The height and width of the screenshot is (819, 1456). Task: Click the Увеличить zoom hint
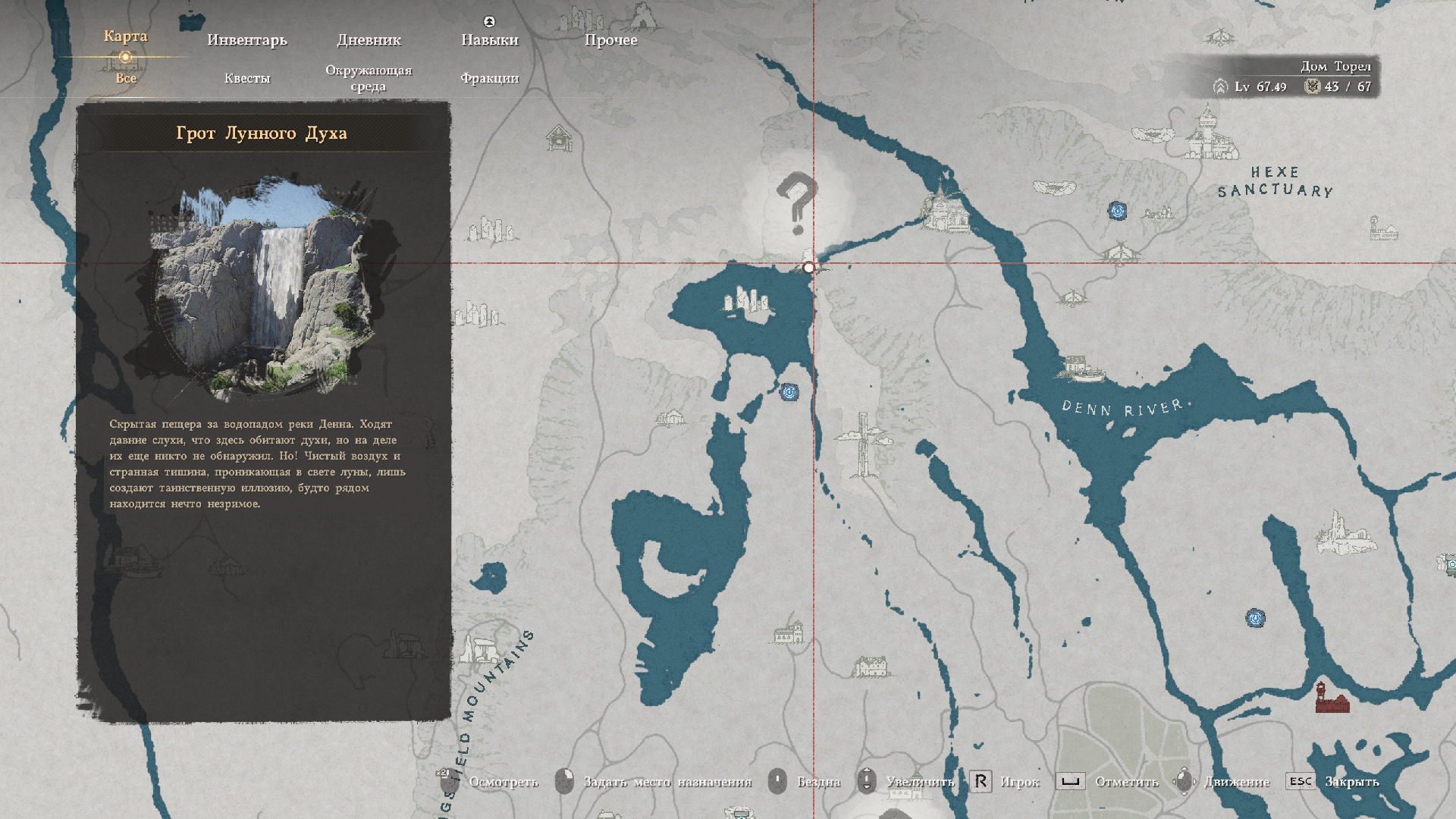tap(905, 781)
